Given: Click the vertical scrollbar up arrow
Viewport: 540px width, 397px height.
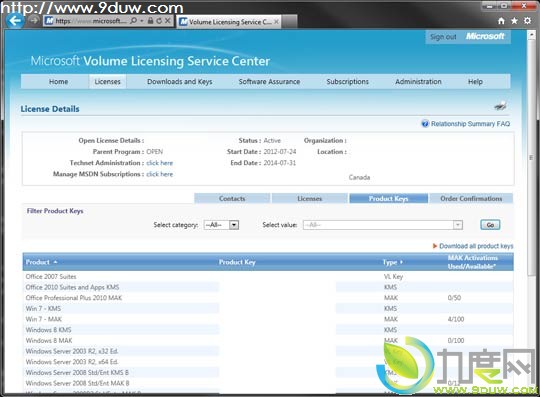Looking at the screenshot, I should tap(531, 34).
